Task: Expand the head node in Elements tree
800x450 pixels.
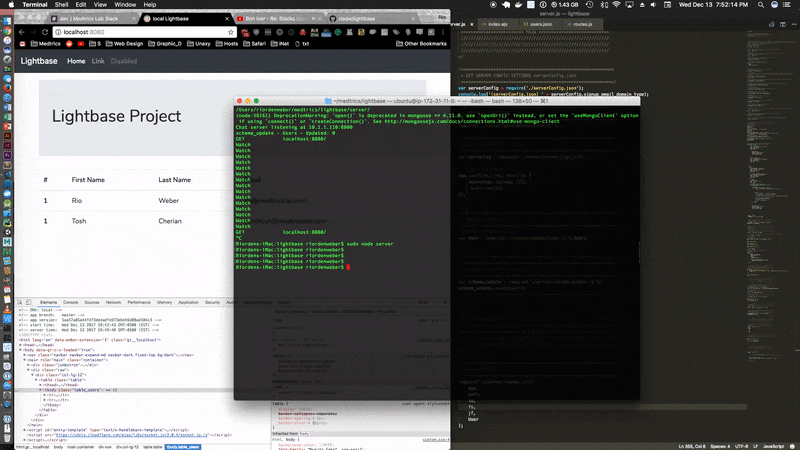Action: 21,345
